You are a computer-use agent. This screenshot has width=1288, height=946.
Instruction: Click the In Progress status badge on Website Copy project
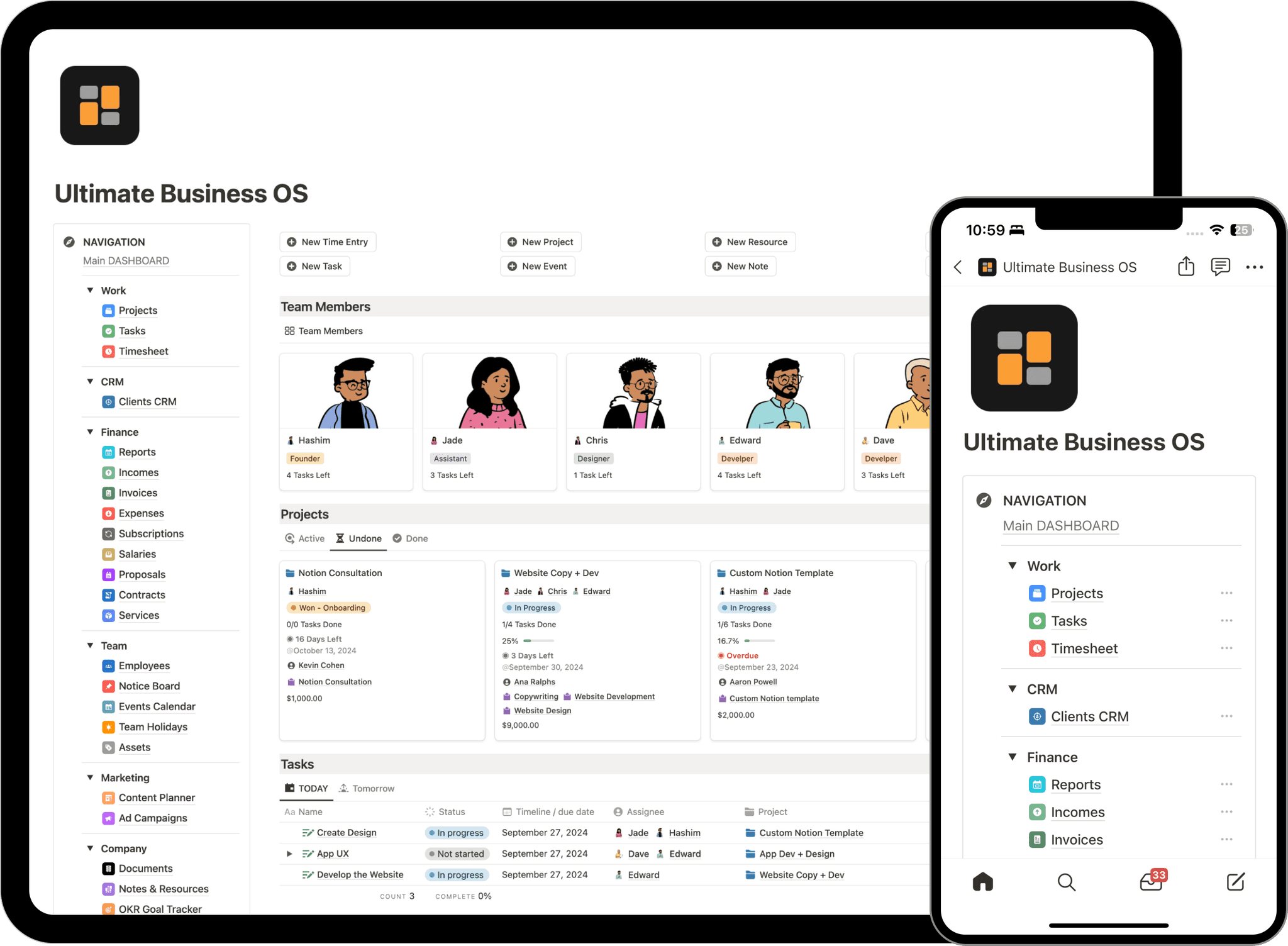coord(531,608)
